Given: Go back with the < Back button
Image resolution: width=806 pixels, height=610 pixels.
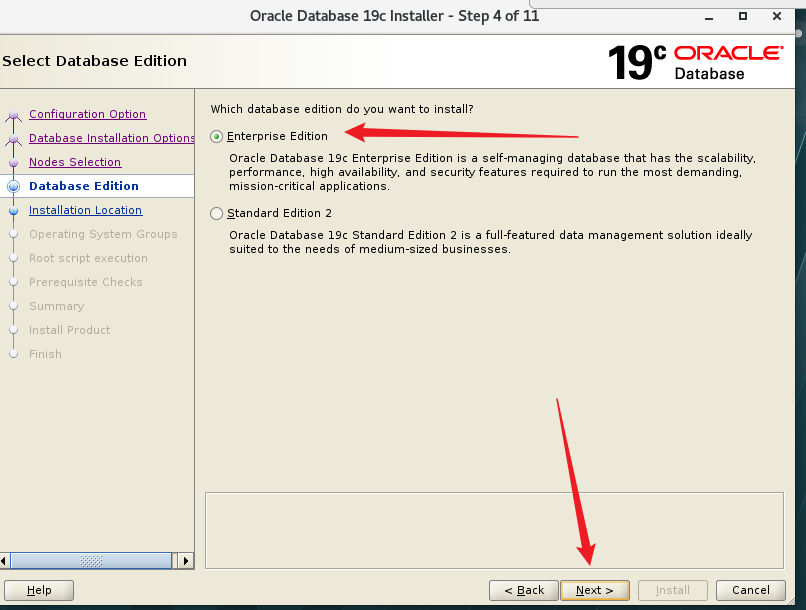Looking at the screenshot, I should pos(524,590).
